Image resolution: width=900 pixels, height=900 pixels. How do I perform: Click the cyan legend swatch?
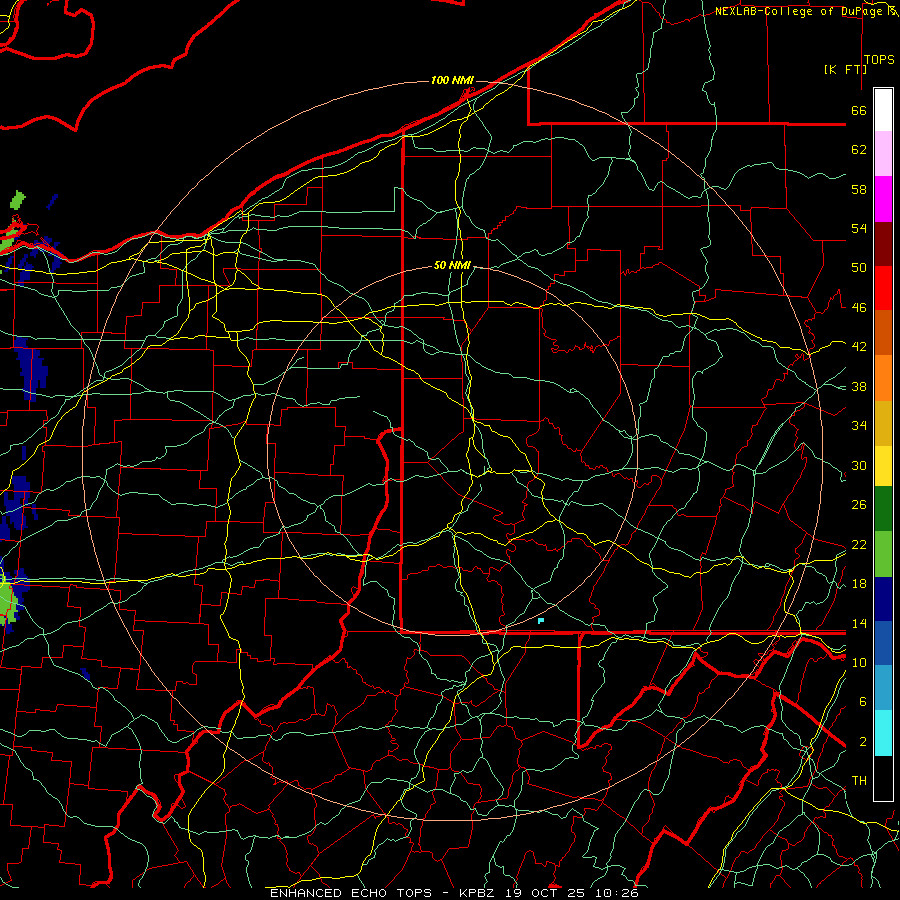(883, 732)
